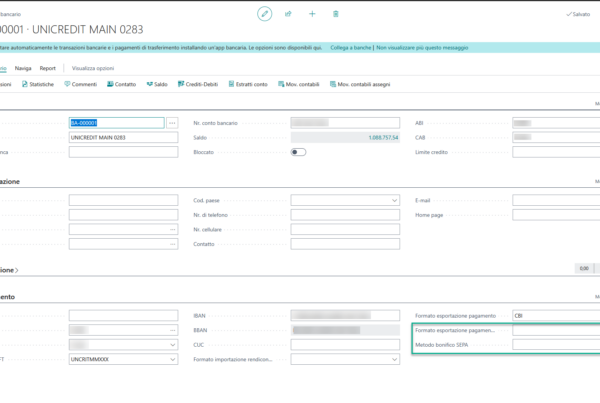Open Estratti conto action
This screenshot has height=403, width=600.
coord(248,84)
